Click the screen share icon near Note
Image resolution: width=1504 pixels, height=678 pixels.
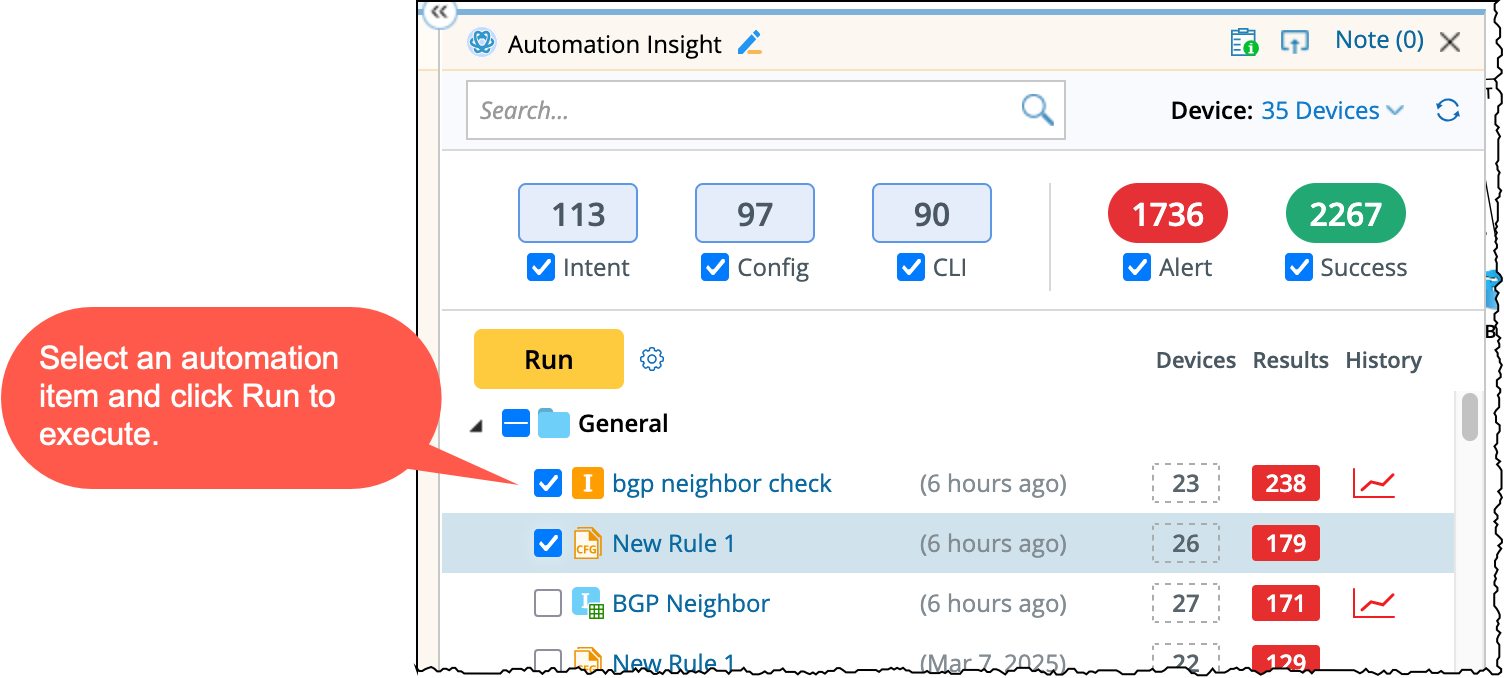tap(1295, 43)
